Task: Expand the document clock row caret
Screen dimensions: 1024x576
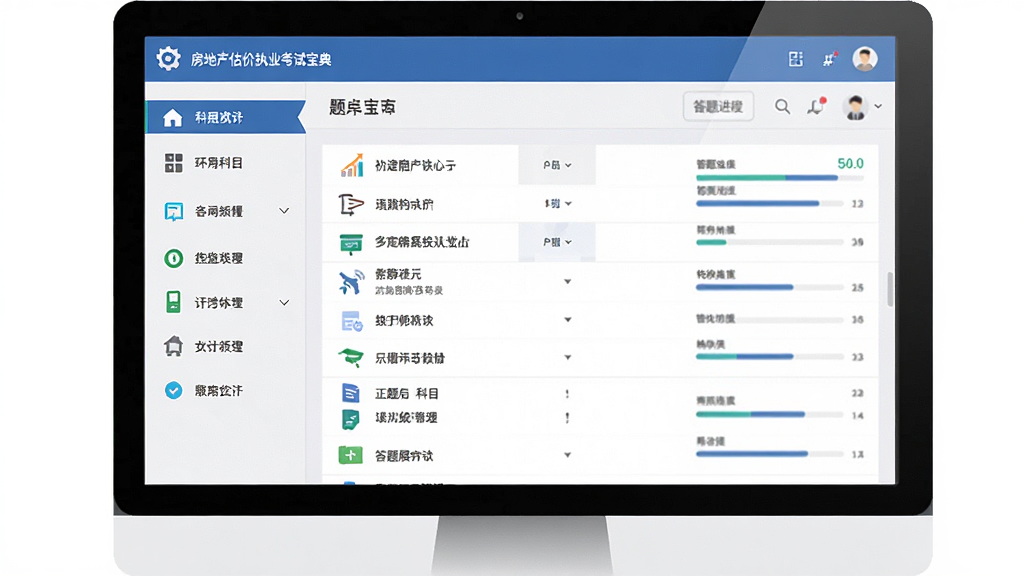Action: click(568, 319)
